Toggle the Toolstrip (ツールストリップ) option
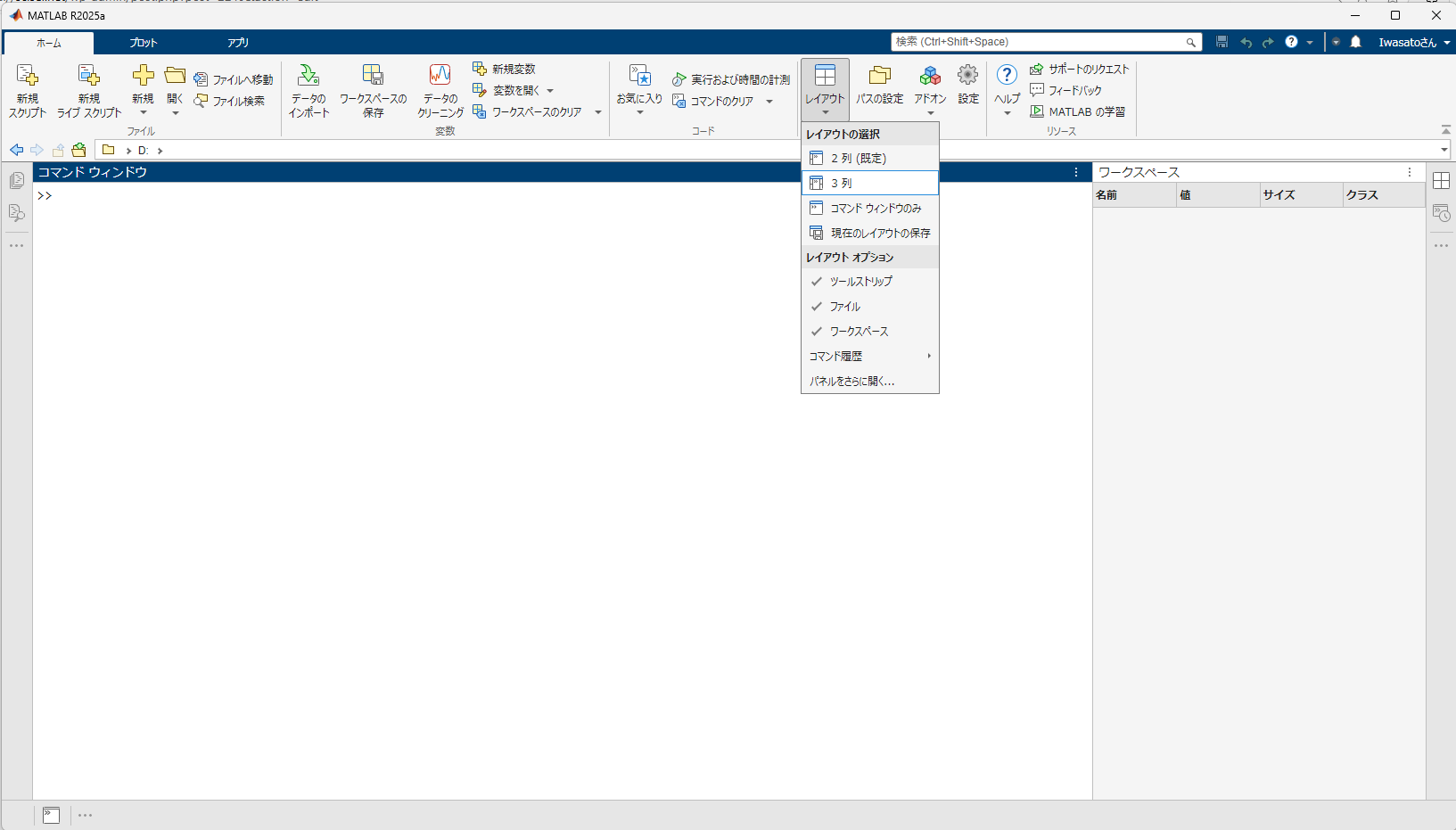Image resolution: width=1456 pixels, height=830 pixels. (860, 282)
